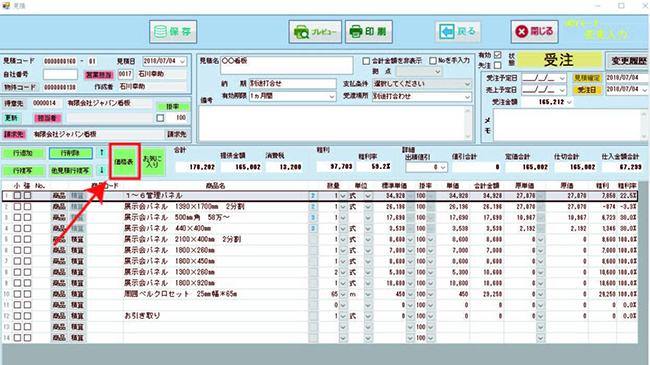The height and width of the screenshot is (365, 650).
Task: Select the お引き取り item name
Action: click(x=143, y=316)
